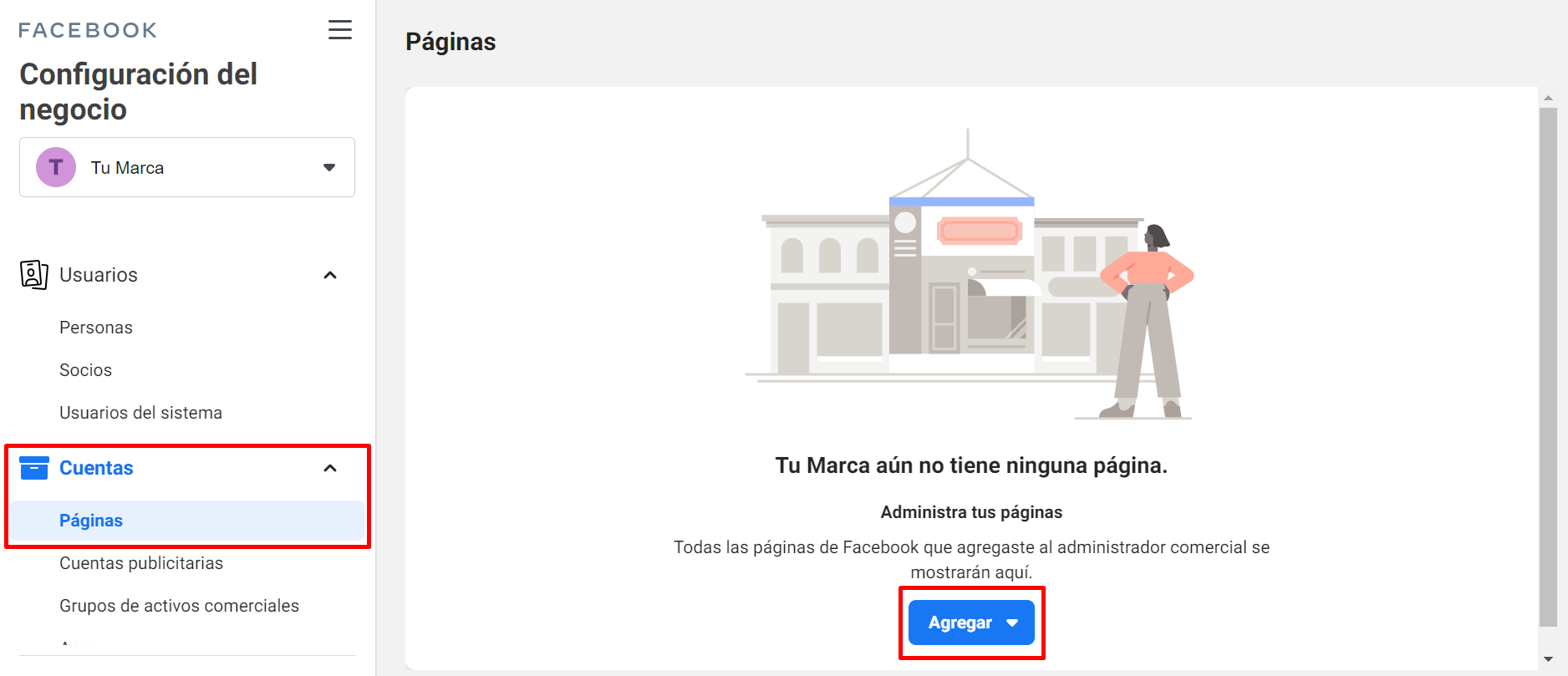Collapse the Usuarios section chevron
The image size is (1568, 676).
330,275
